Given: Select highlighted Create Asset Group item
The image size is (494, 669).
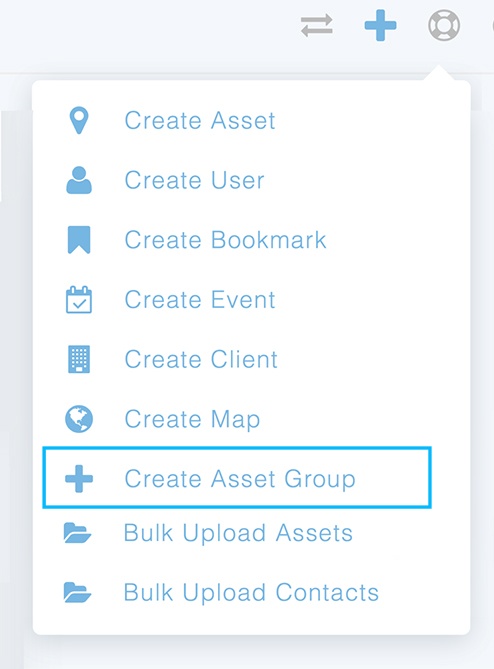Looking at the screenshot, I should (x=237, y=478).
